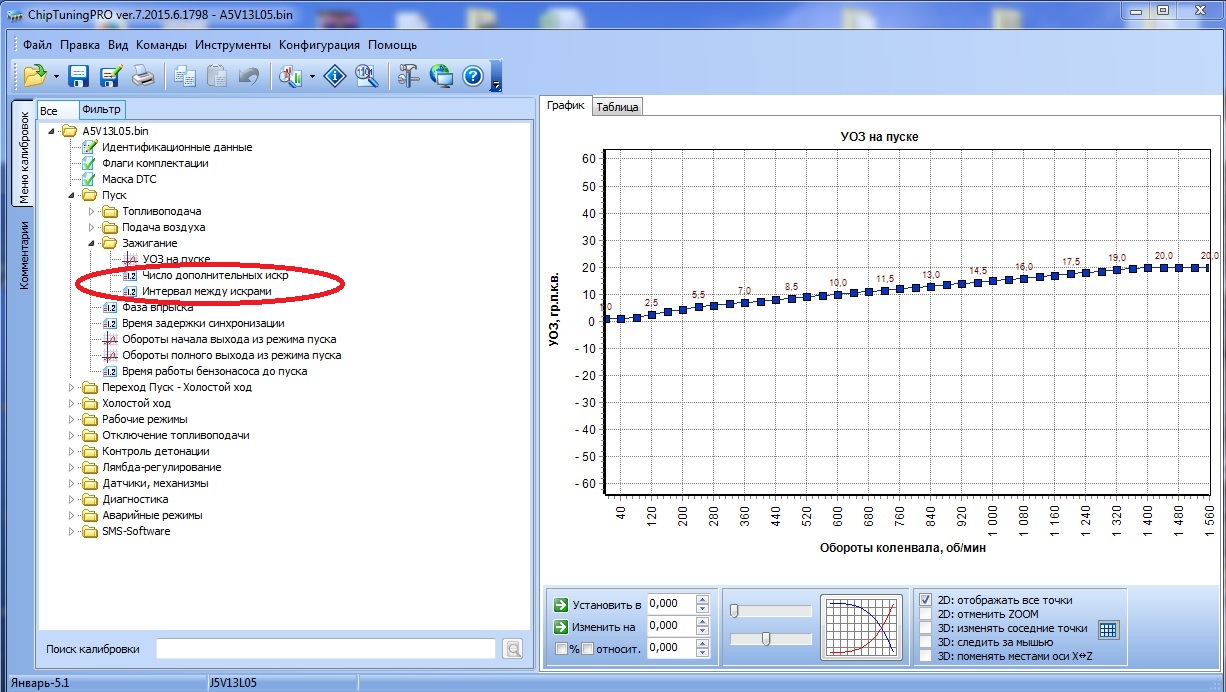Select the Фильтр tab
Viewport: 1226px width, 692px height.
(101, 110)
